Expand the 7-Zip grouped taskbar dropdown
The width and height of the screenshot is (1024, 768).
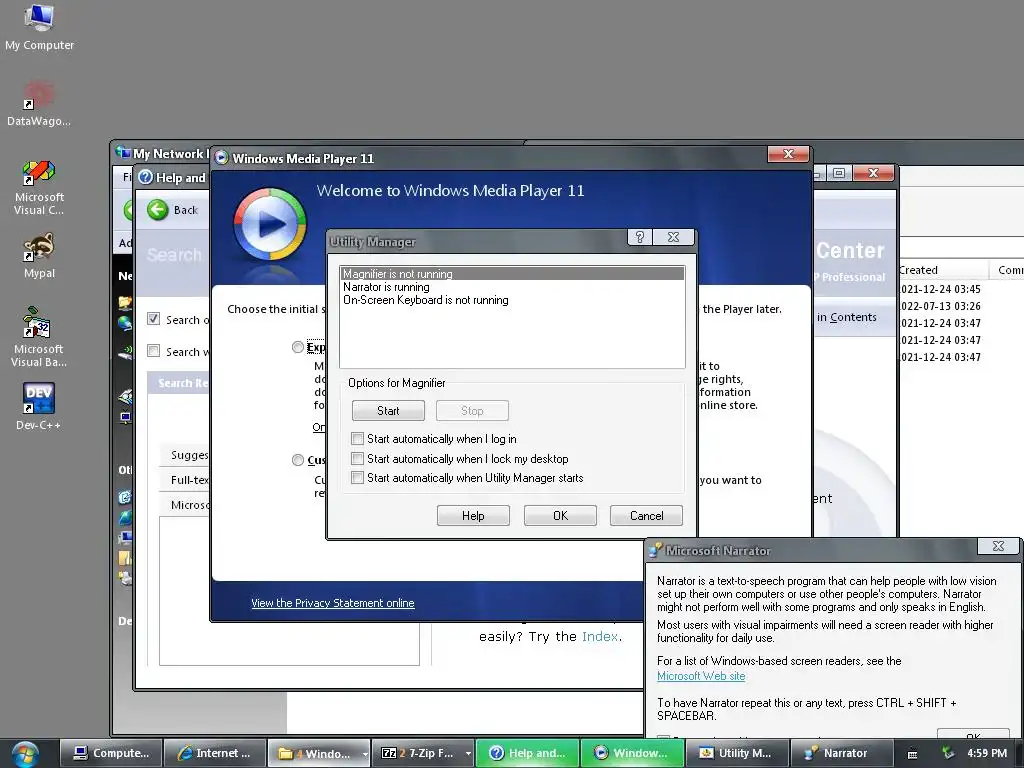468,754
